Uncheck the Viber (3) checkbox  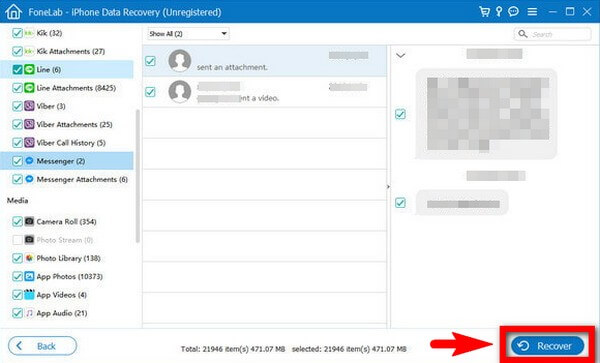pos(17,106)
